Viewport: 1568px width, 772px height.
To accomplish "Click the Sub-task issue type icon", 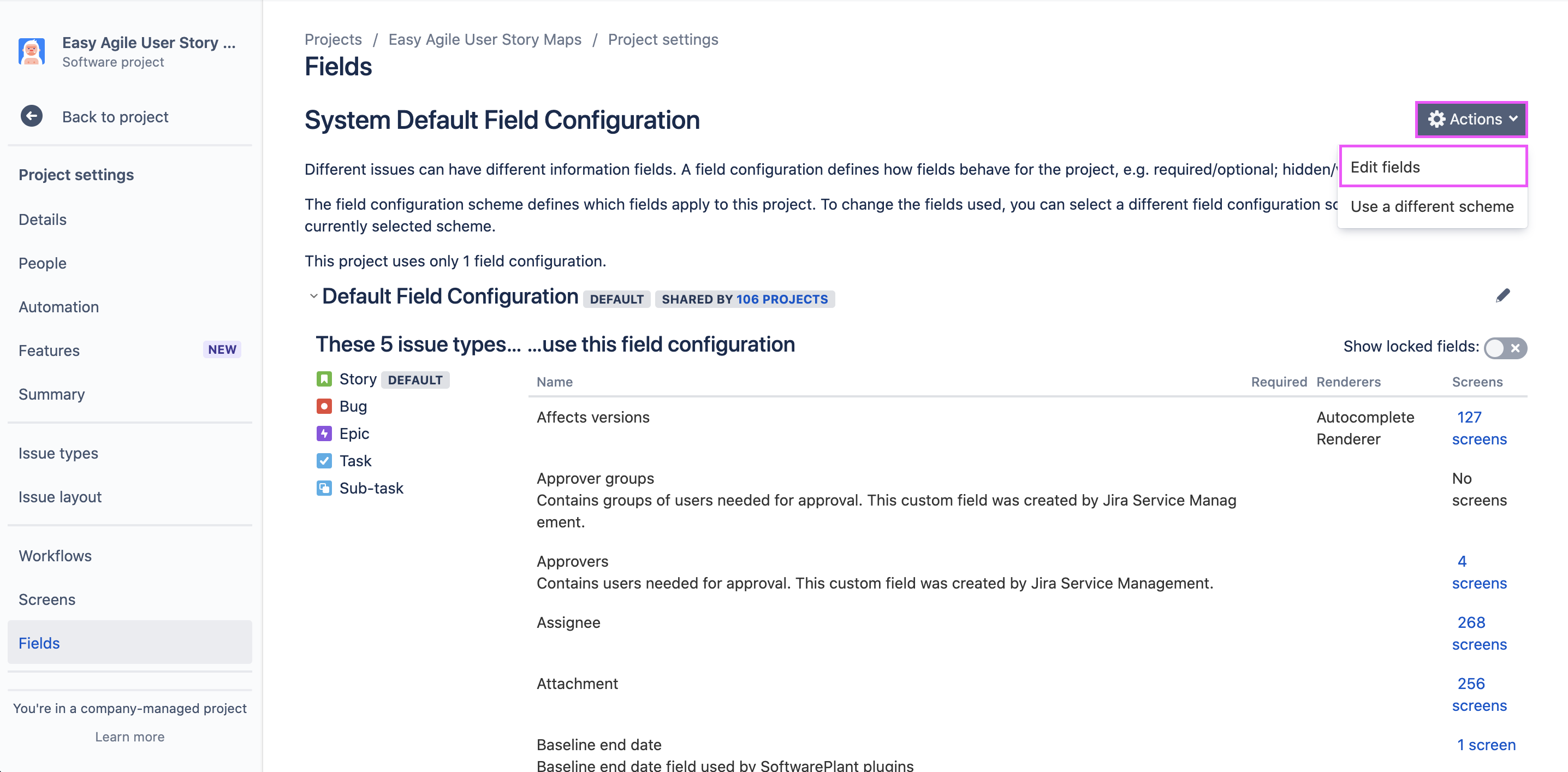I will click(324, 488).
